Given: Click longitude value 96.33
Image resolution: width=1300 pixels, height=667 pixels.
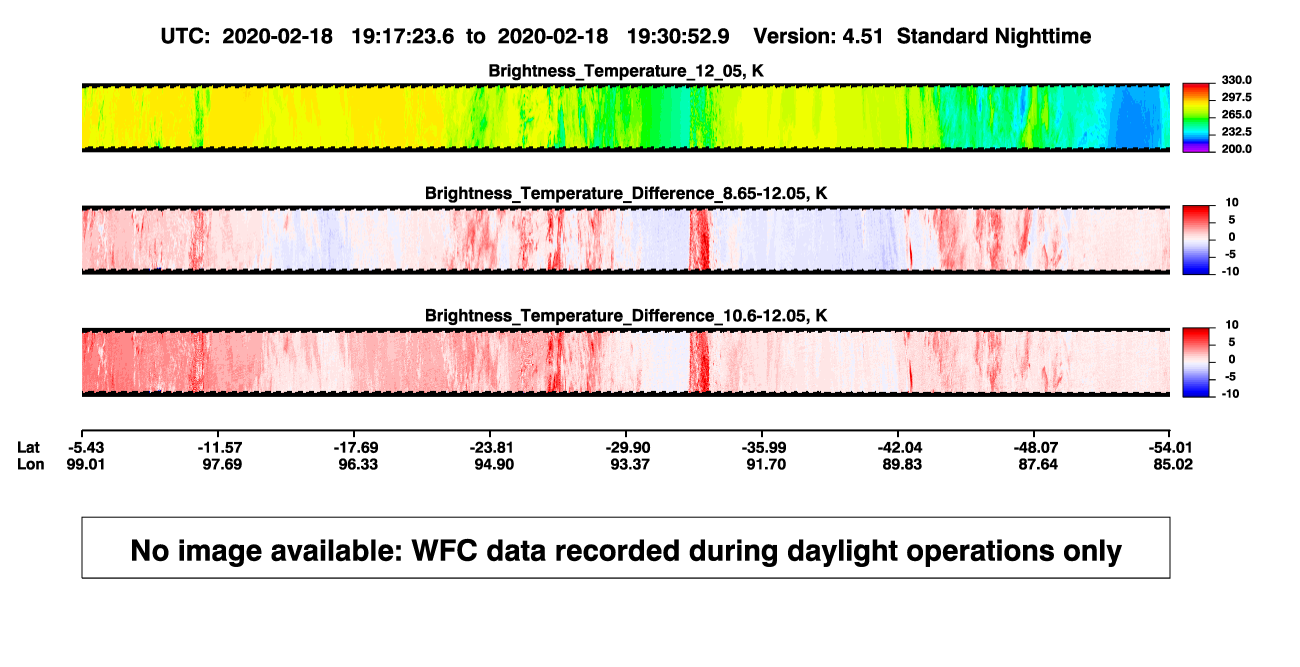Looking at the screenshot, I should tap(359, 464).
